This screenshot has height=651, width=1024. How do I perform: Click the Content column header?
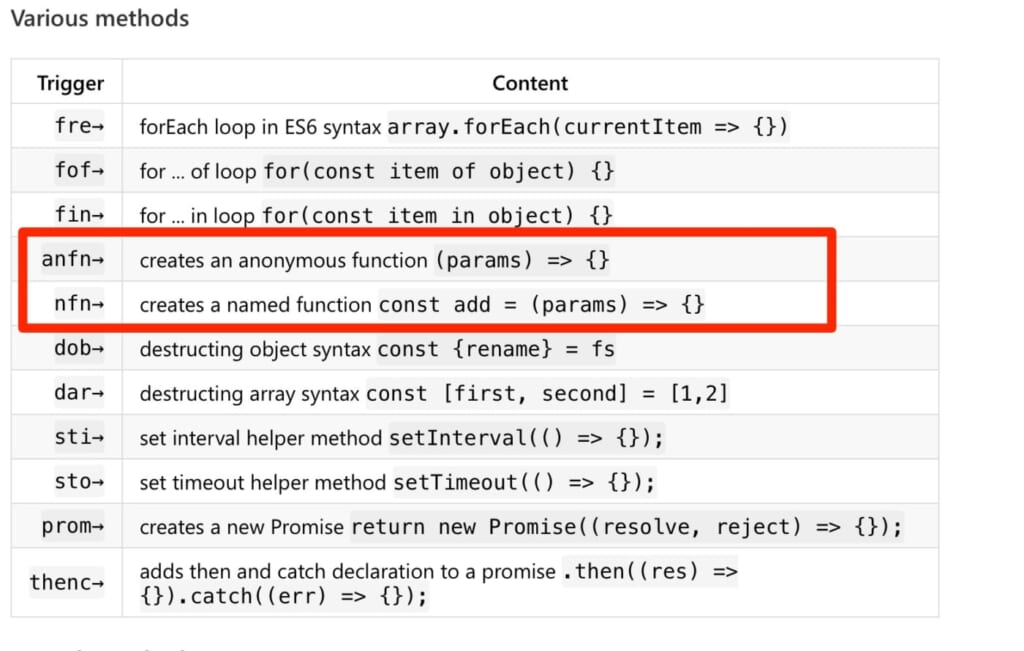[x=530, y=84]
